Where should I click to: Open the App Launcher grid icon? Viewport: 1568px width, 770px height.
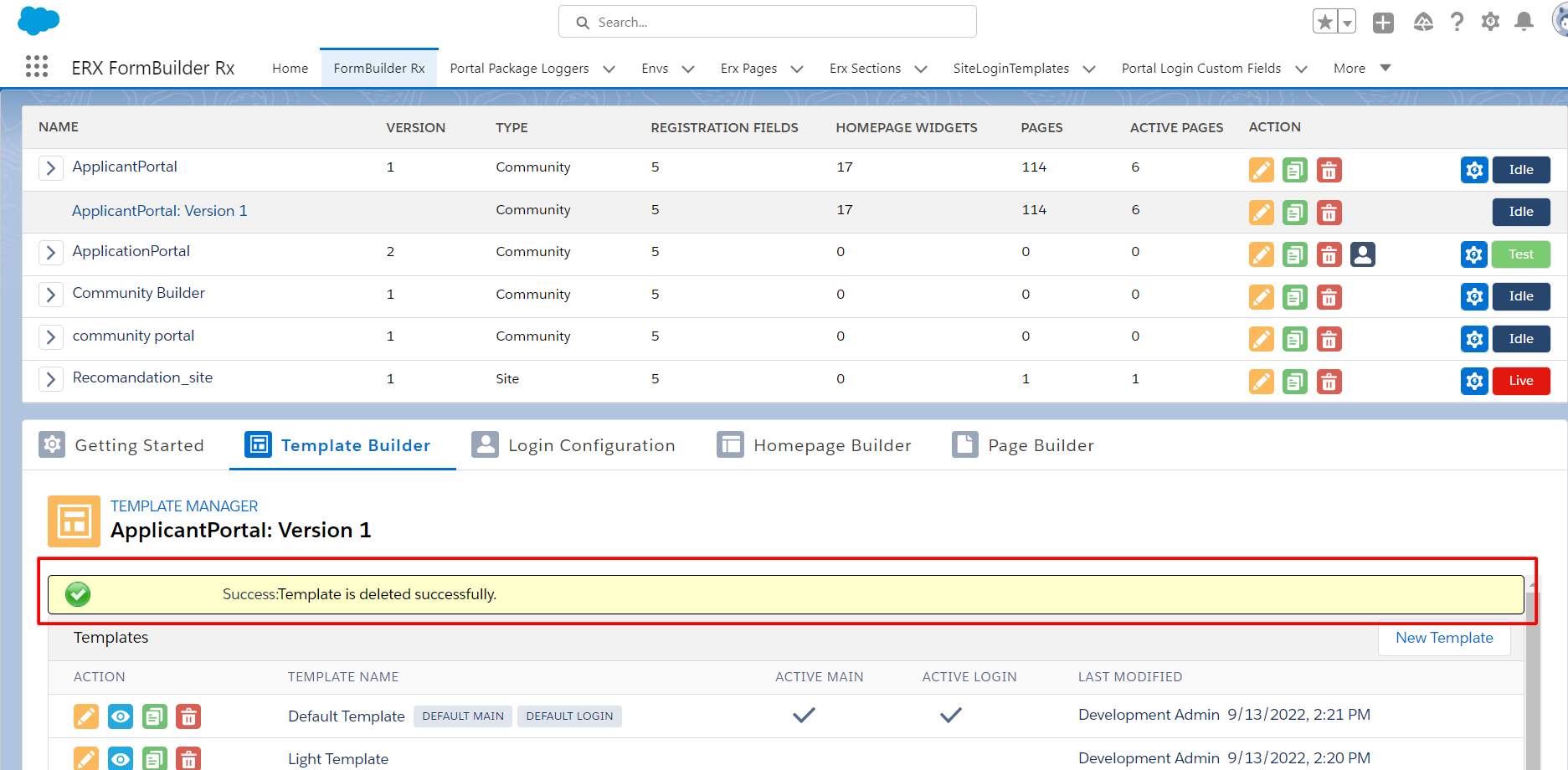(36, 67)
